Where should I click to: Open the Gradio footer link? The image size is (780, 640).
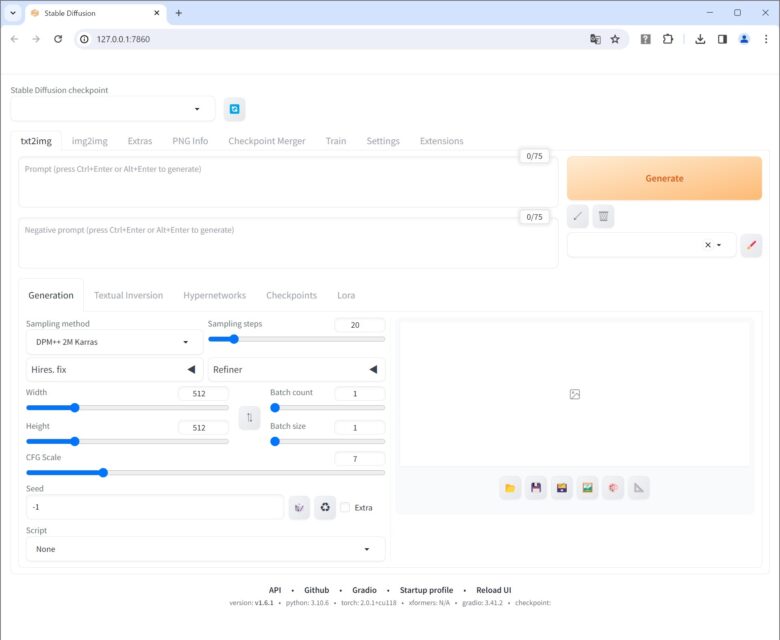coord(364,590)
